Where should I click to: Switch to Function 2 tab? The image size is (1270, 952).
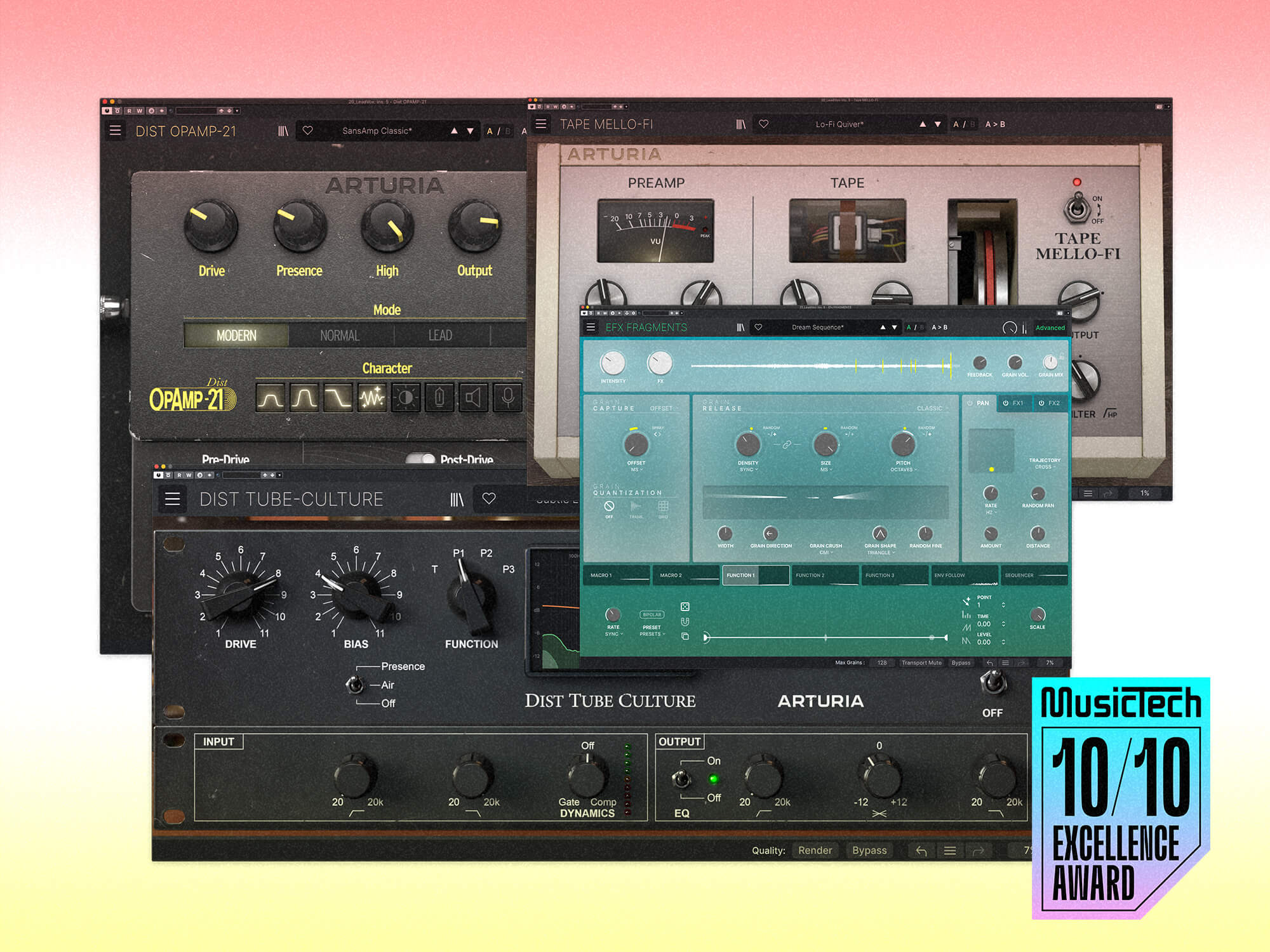click(x=825, y=575)
